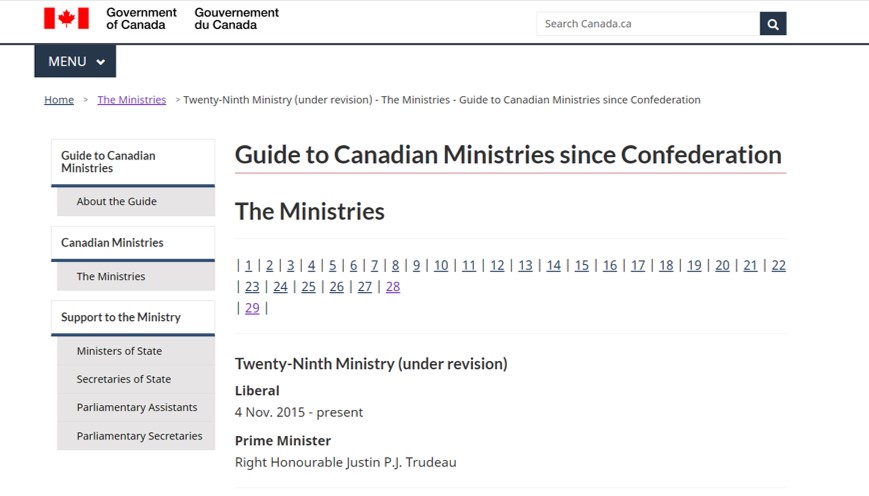Screen dimensions: 869x496
Task: Open About the Guide sidebar item
Action: 117,202
